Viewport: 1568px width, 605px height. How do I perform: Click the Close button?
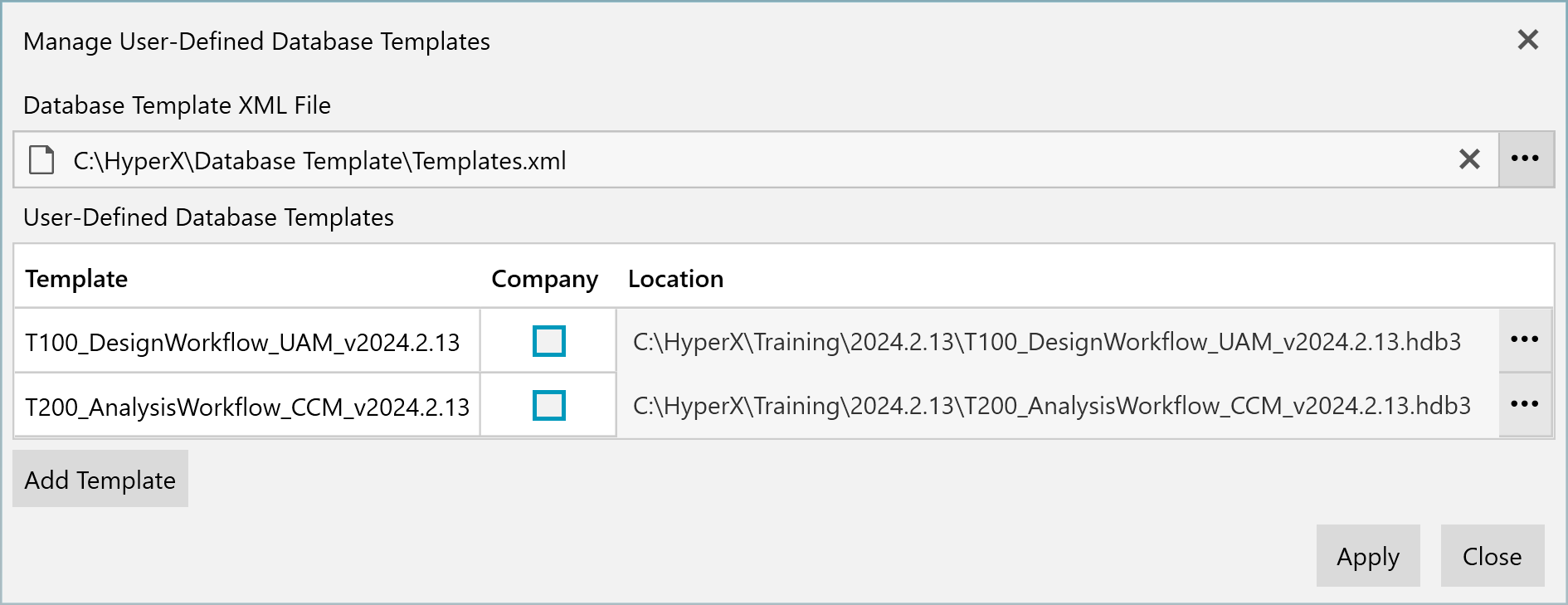click(1493, 556)
